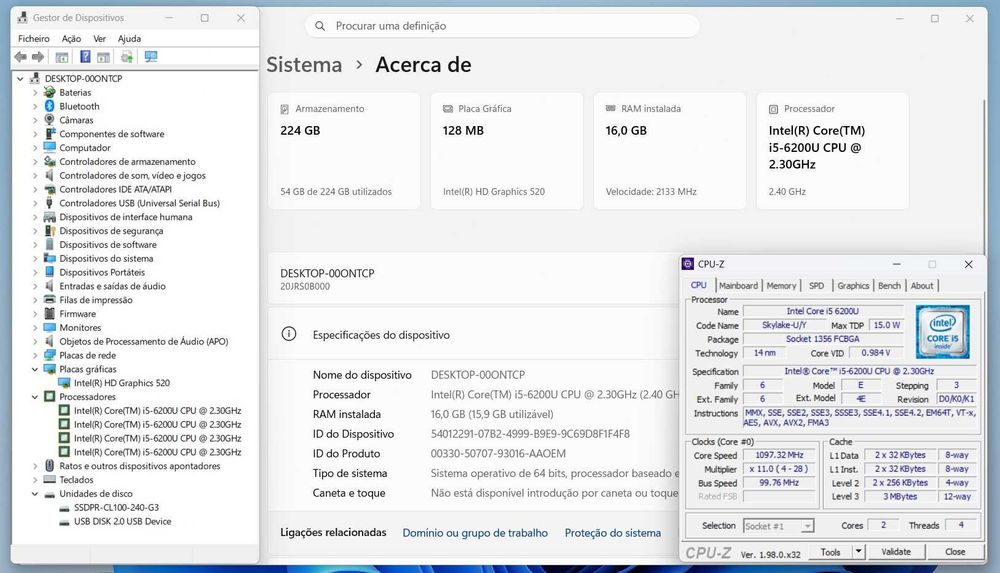This screenshot has width=1000, height=573.
Task: Switch to the Bench tab in CPU-Z
Action: point(889,285)
